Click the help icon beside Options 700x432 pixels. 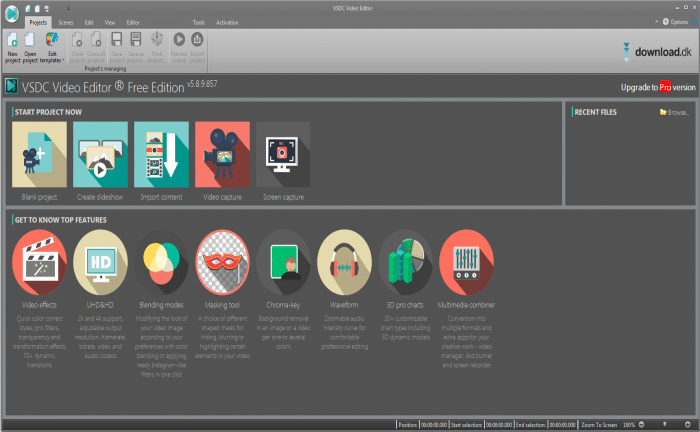point(694,21)
